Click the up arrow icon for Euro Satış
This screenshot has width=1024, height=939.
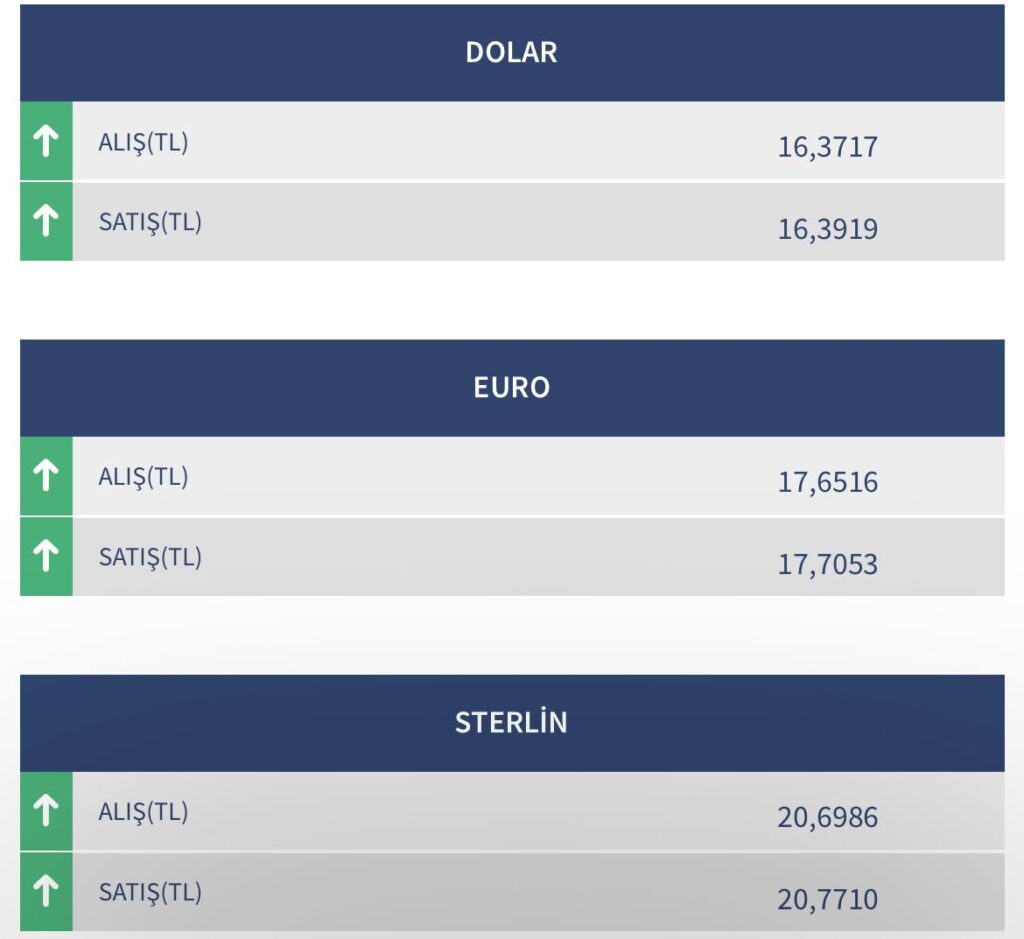[x=46, y=556]
